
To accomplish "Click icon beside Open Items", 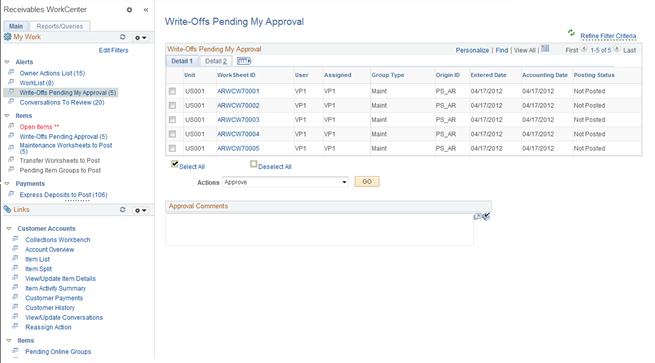I will click(11, 126).
